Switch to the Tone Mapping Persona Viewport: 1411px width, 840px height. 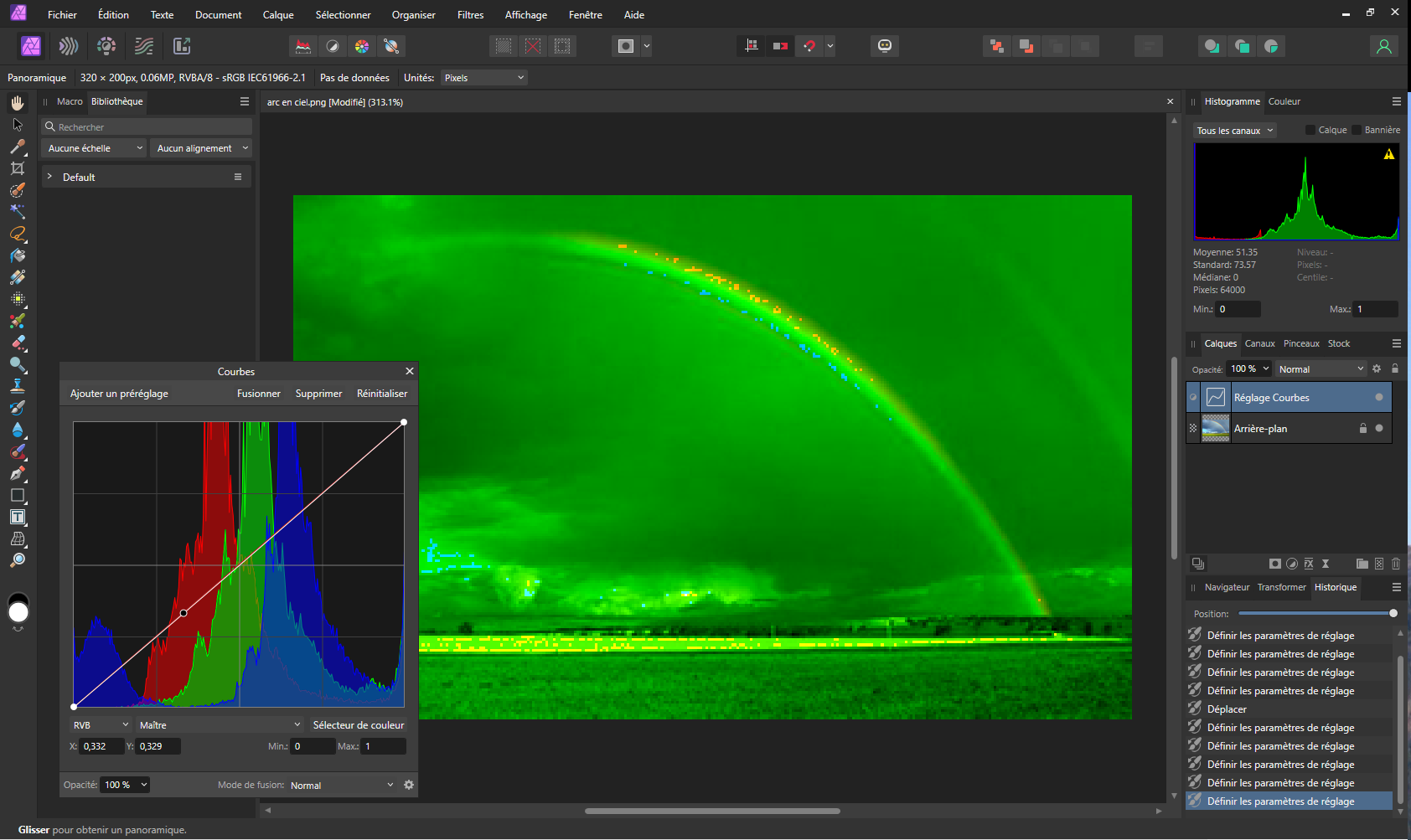144,46
